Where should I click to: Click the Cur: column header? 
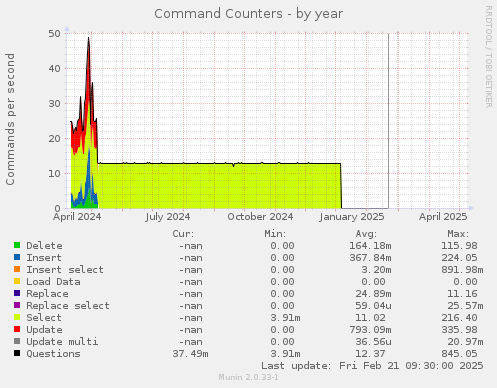(x=183, y=234)
